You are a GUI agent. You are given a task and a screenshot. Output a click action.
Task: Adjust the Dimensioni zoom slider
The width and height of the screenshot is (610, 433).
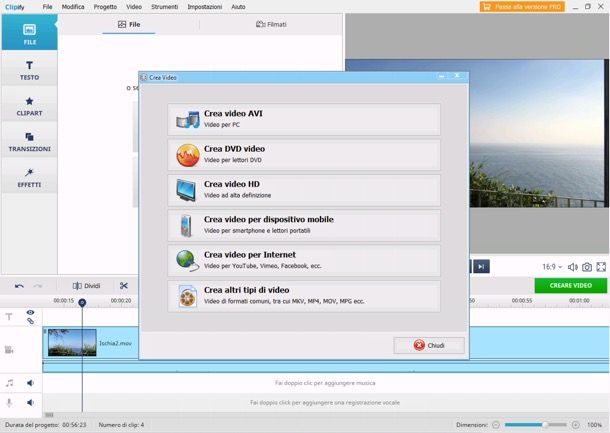pyautogui.click(x=535, y=425)
